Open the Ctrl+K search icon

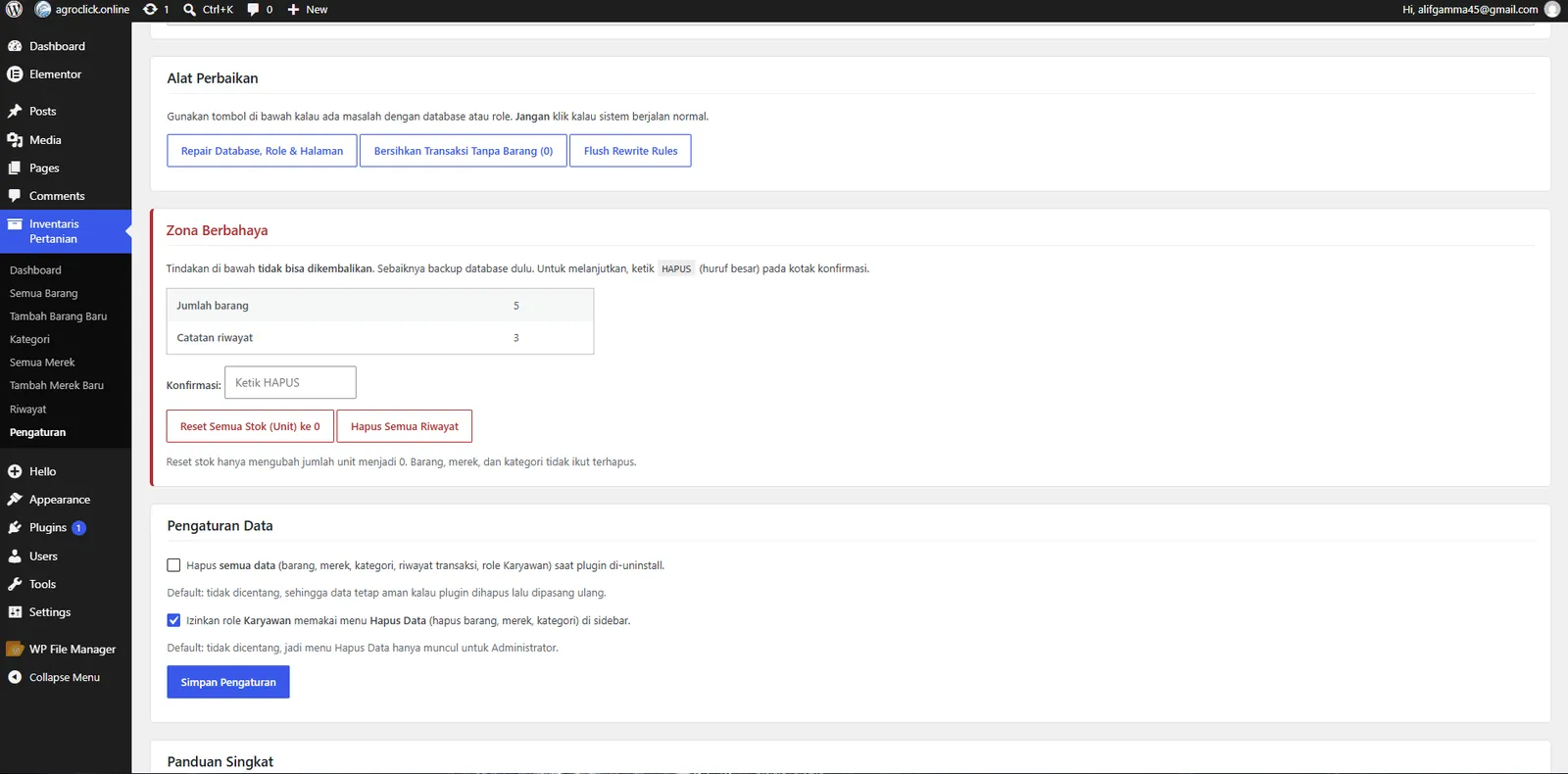coord(190,9)
